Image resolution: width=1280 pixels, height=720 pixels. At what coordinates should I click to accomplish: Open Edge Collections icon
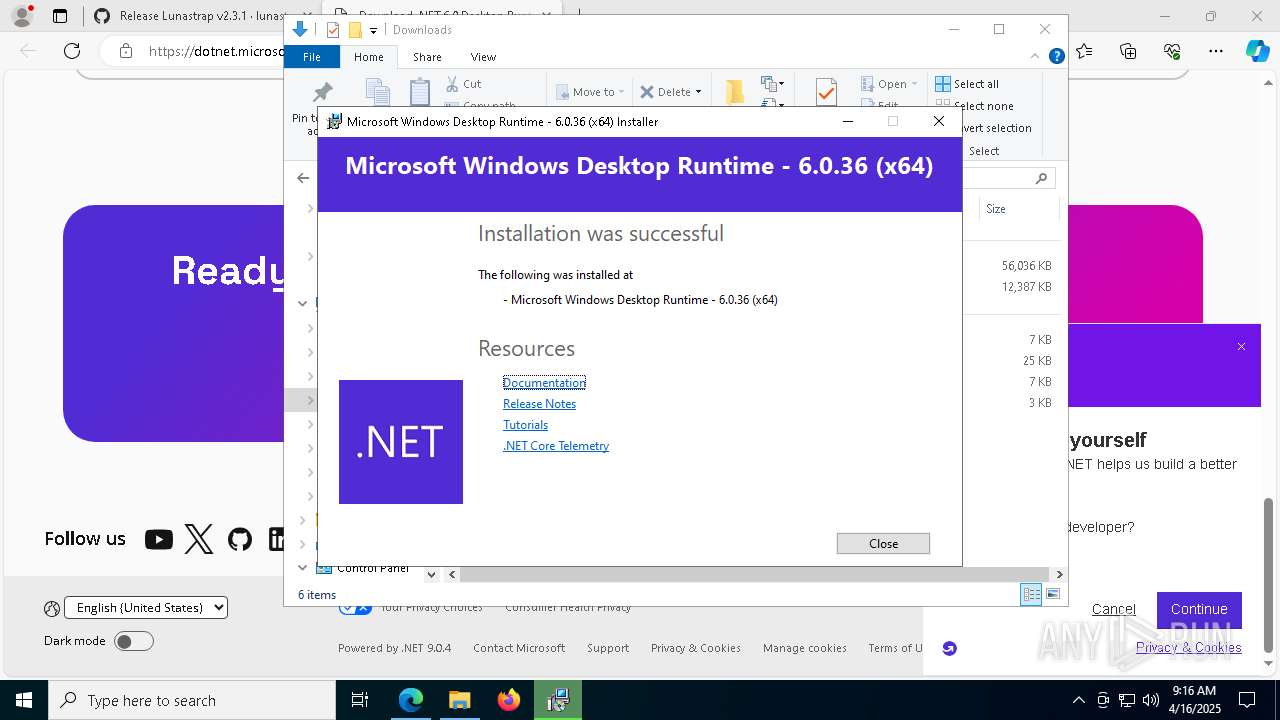(1129, 51)
